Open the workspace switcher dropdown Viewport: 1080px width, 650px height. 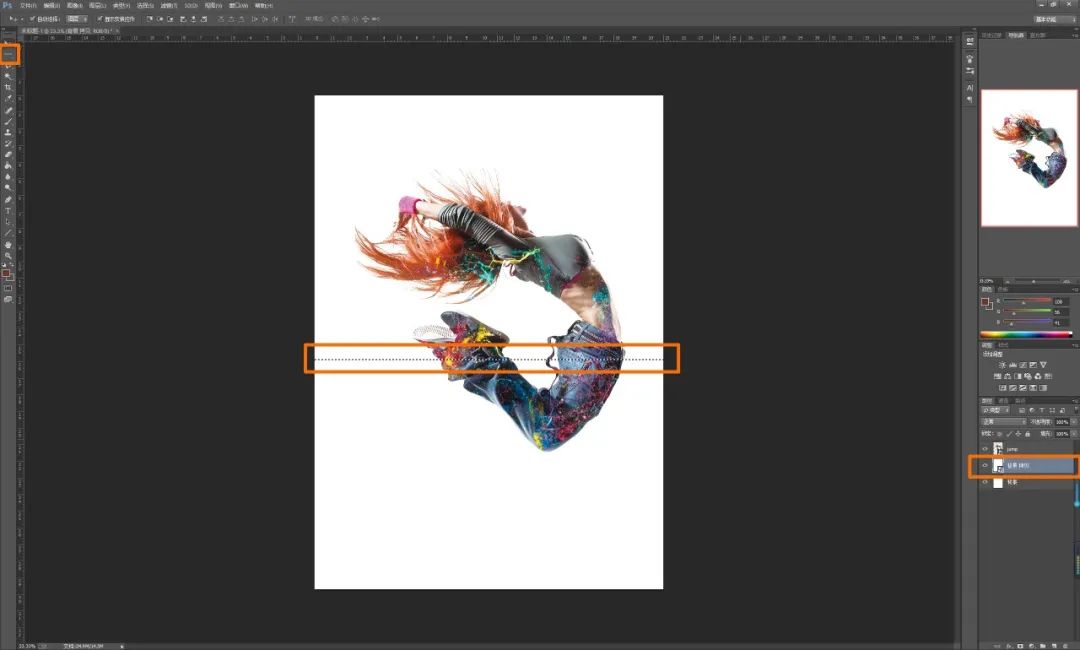click(x=1054, y=19)
